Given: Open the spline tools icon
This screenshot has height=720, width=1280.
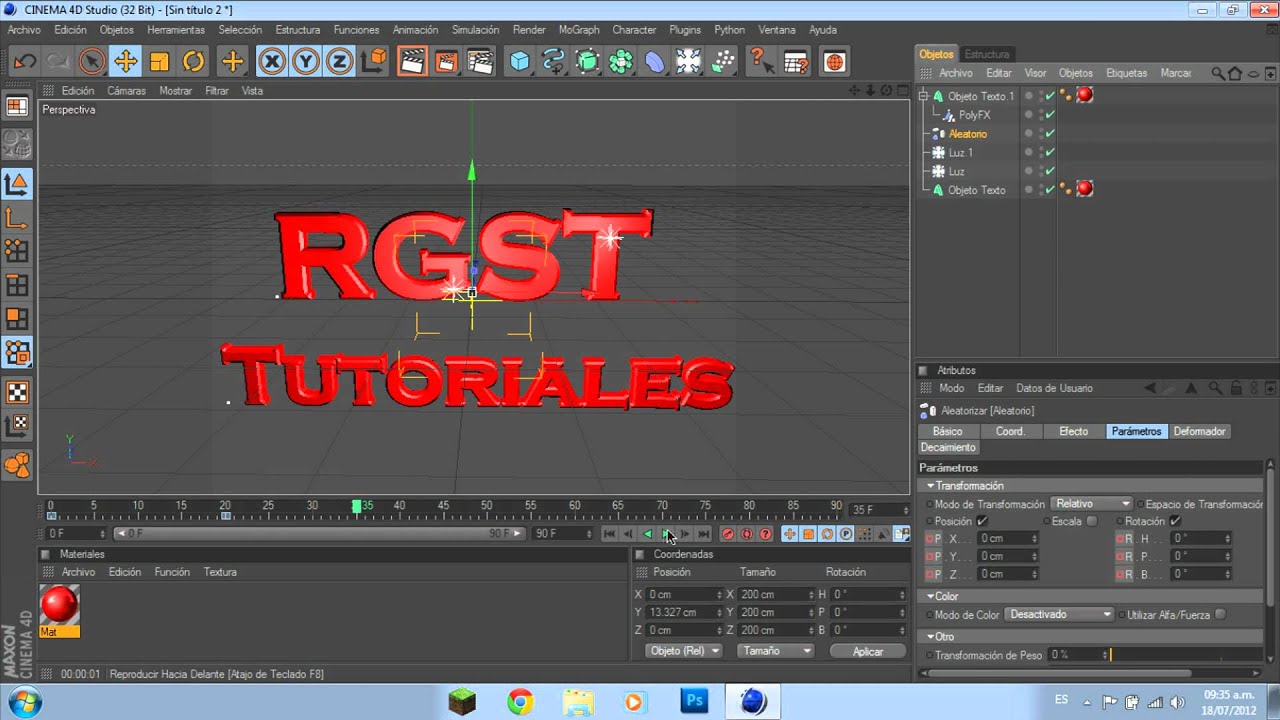Looking at the screenshot, I should [553, 62].
